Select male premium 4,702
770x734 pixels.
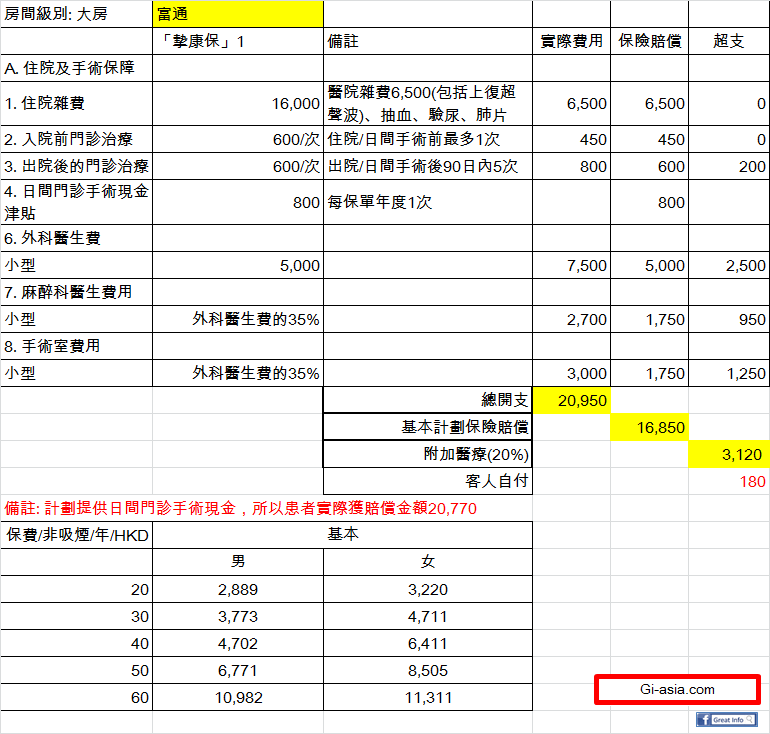click(238, 643)
